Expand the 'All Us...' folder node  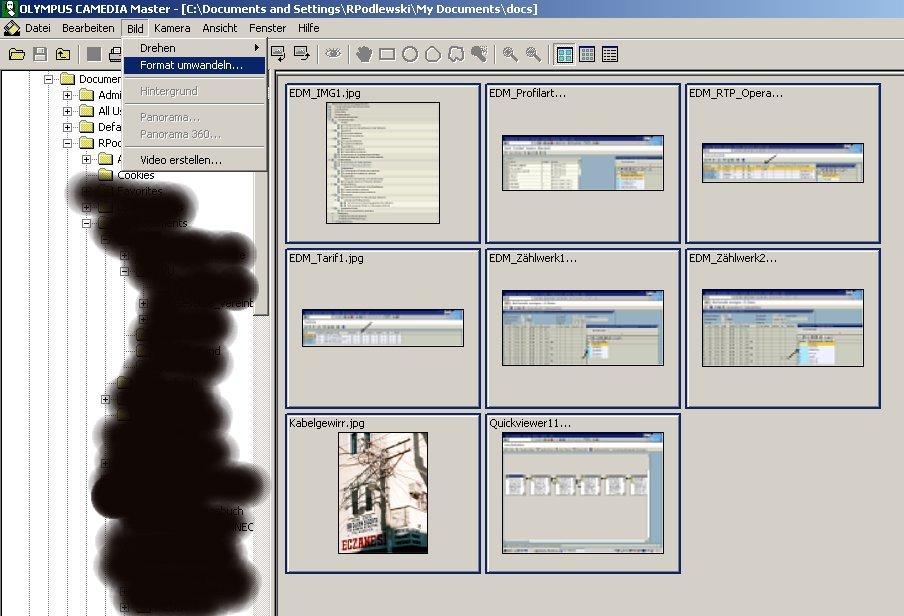(68, 111)
